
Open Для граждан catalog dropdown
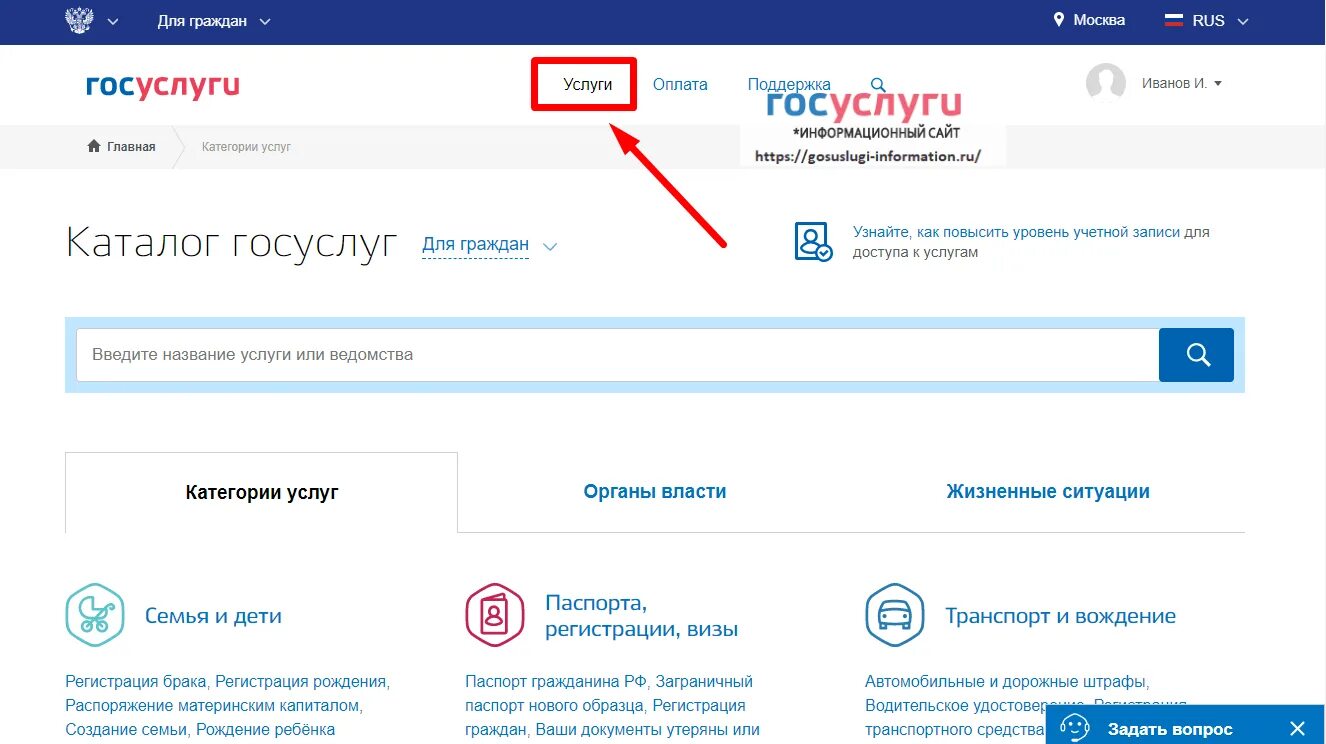(489, 245)
